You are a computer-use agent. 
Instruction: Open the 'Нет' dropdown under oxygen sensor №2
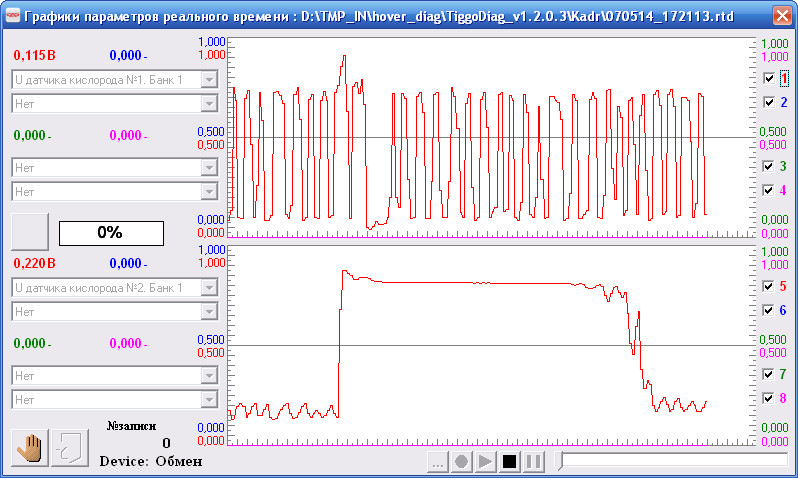115,312
